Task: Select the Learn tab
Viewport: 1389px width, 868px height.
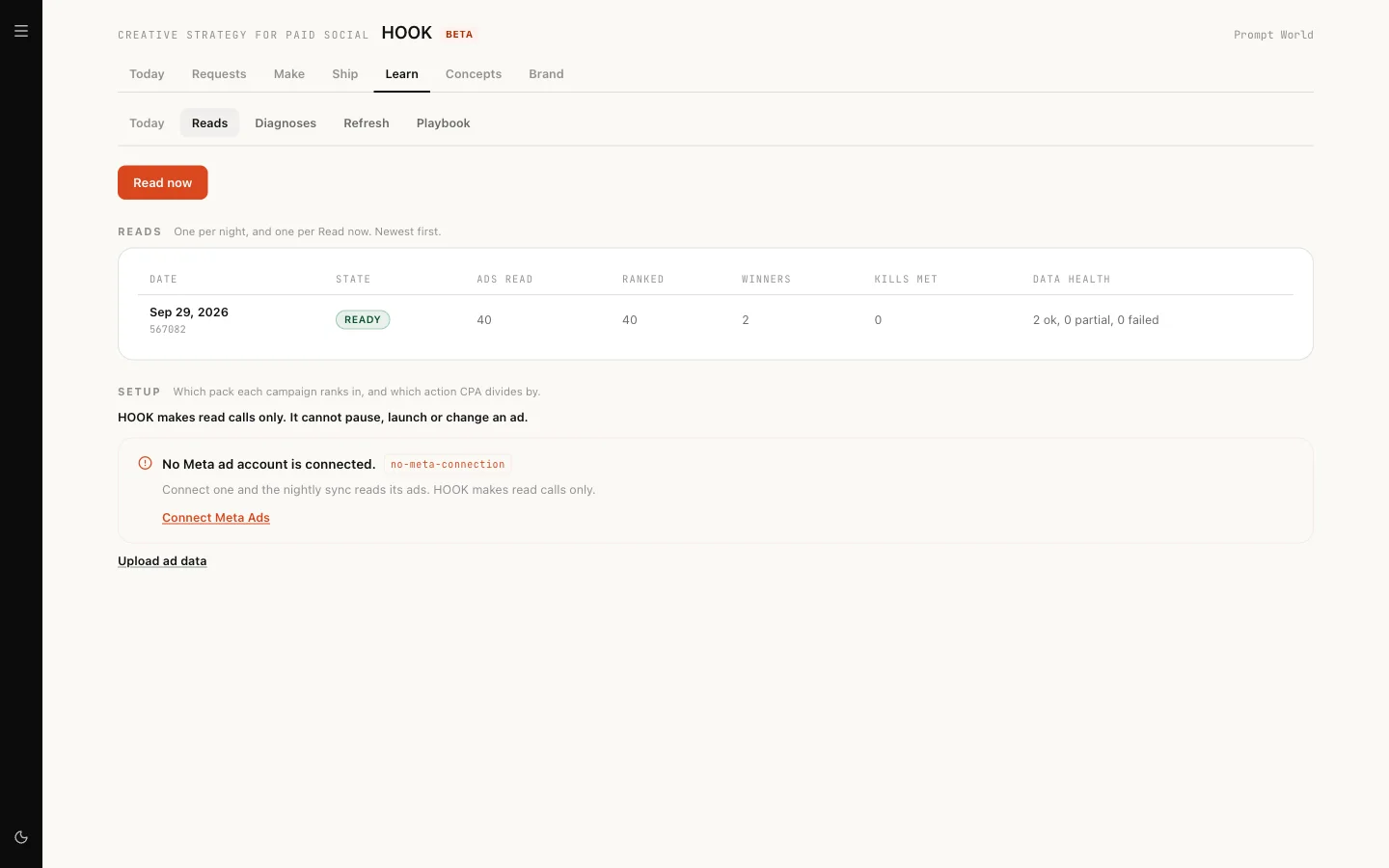Action: pyautogui.click(x=402, y=74)
